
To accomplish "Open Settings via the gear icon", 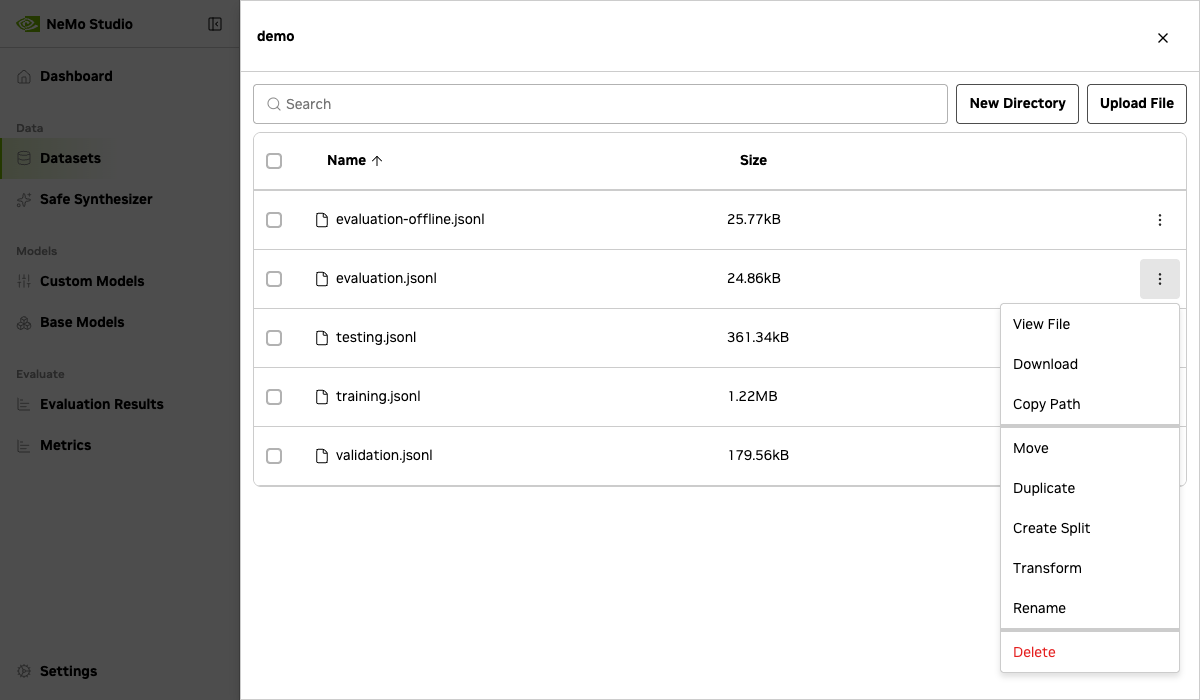I will [x=22, y=671].
